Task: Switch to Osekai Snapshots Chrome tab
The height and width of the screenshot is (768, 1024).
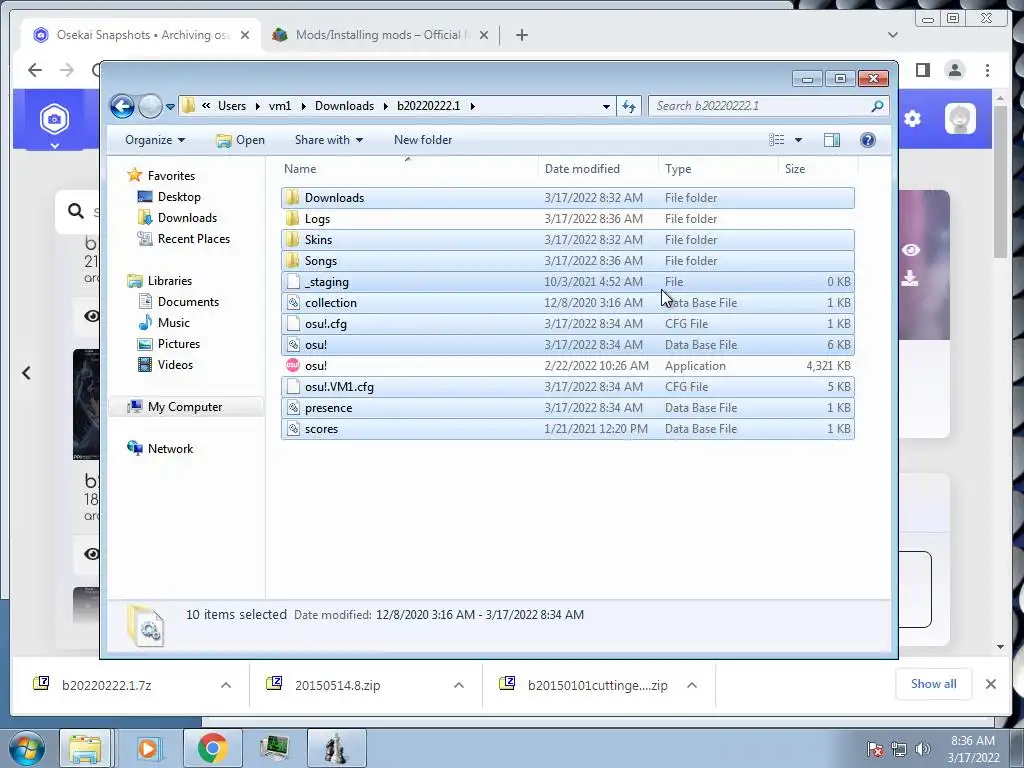Action: [142, 35]
